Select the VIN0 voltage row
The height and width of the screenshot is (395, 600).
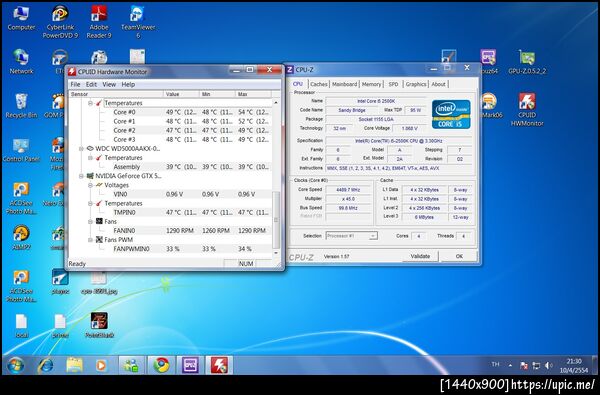170,194
